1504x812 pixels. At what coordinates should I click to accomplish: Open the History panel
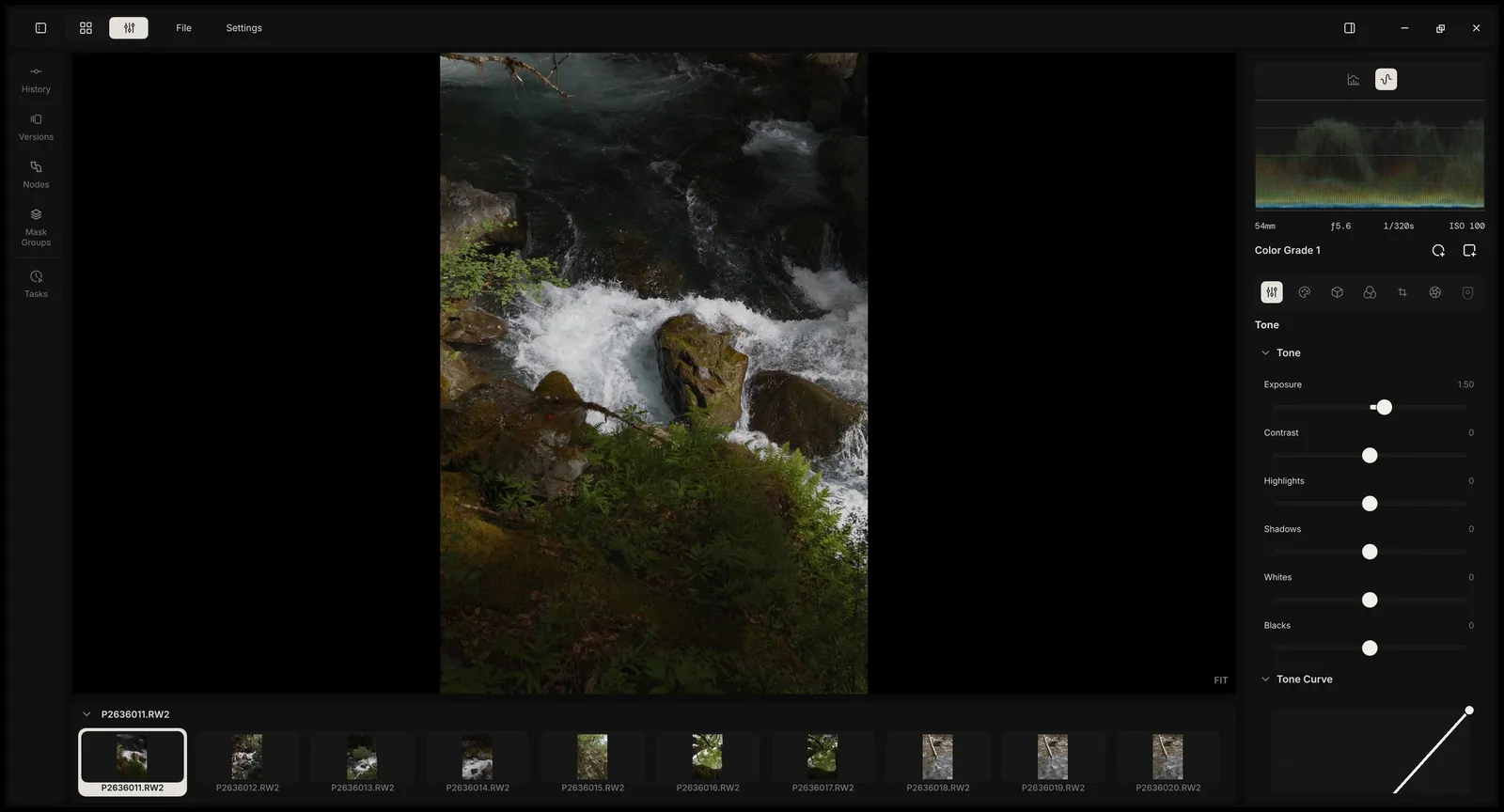(x=36, y=80)
